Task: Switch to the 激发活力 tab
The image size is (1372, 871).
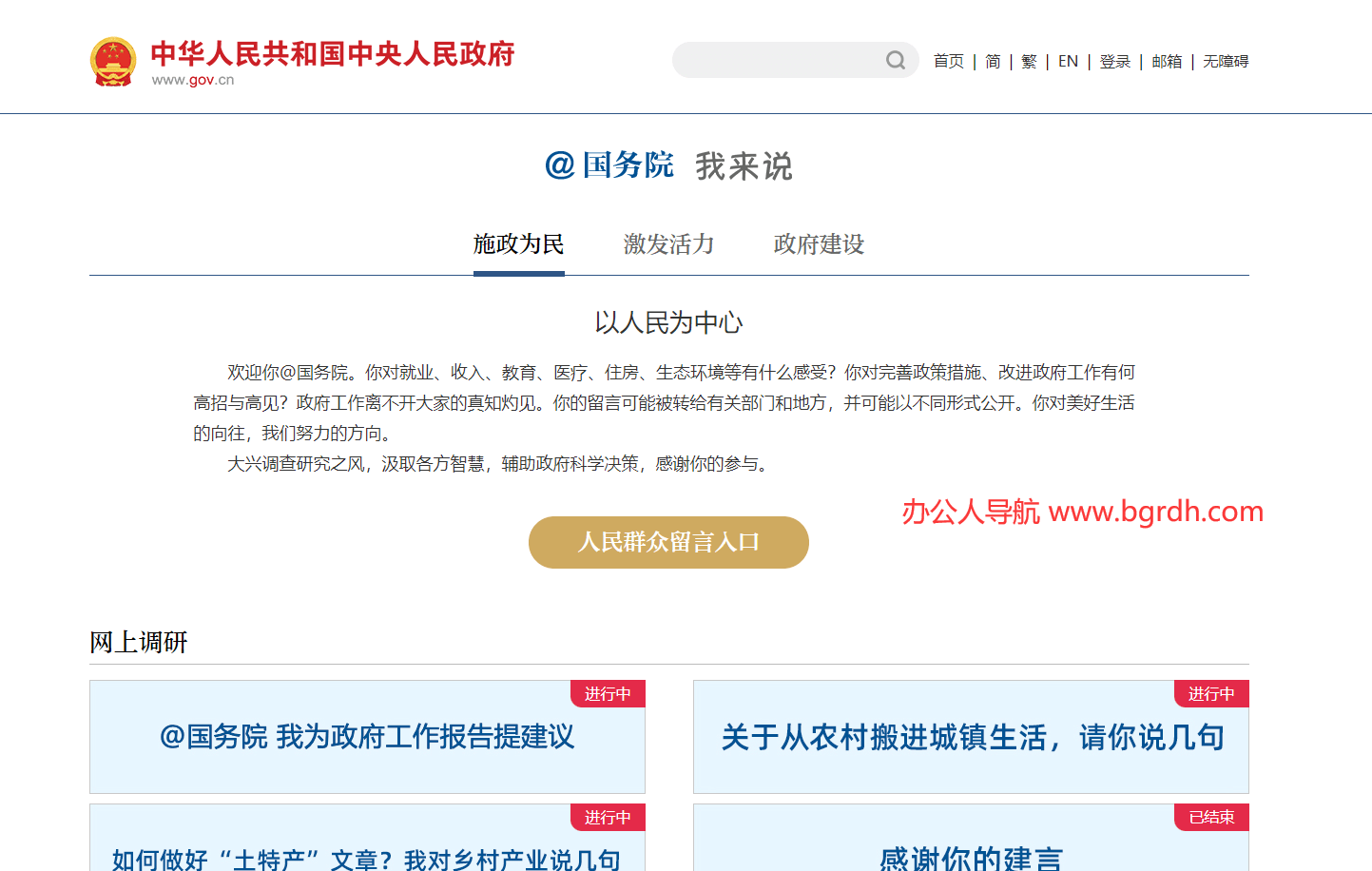Action: 668,245
